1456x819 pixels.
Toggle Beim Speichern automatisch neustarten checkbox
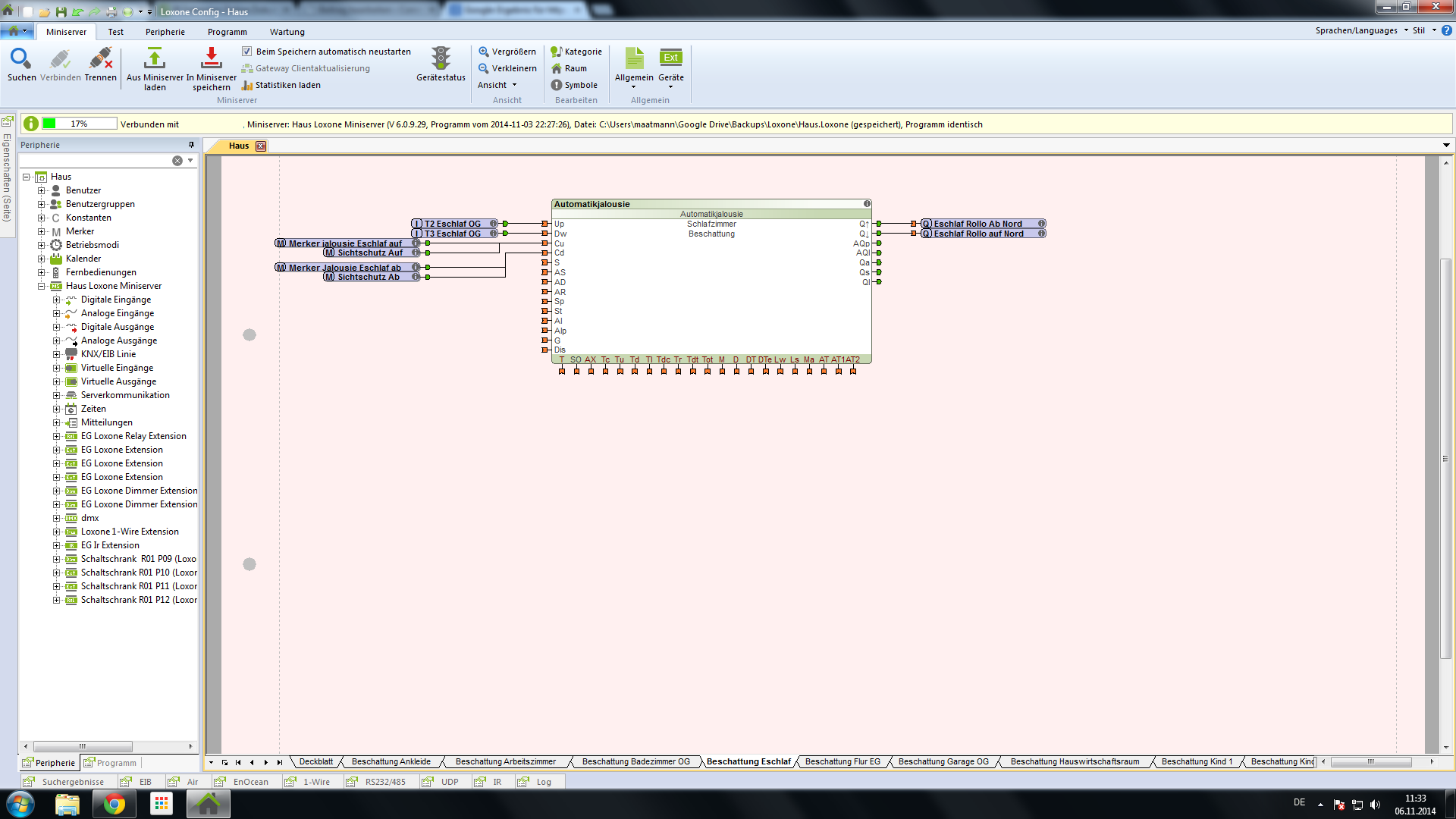(246, 52)
